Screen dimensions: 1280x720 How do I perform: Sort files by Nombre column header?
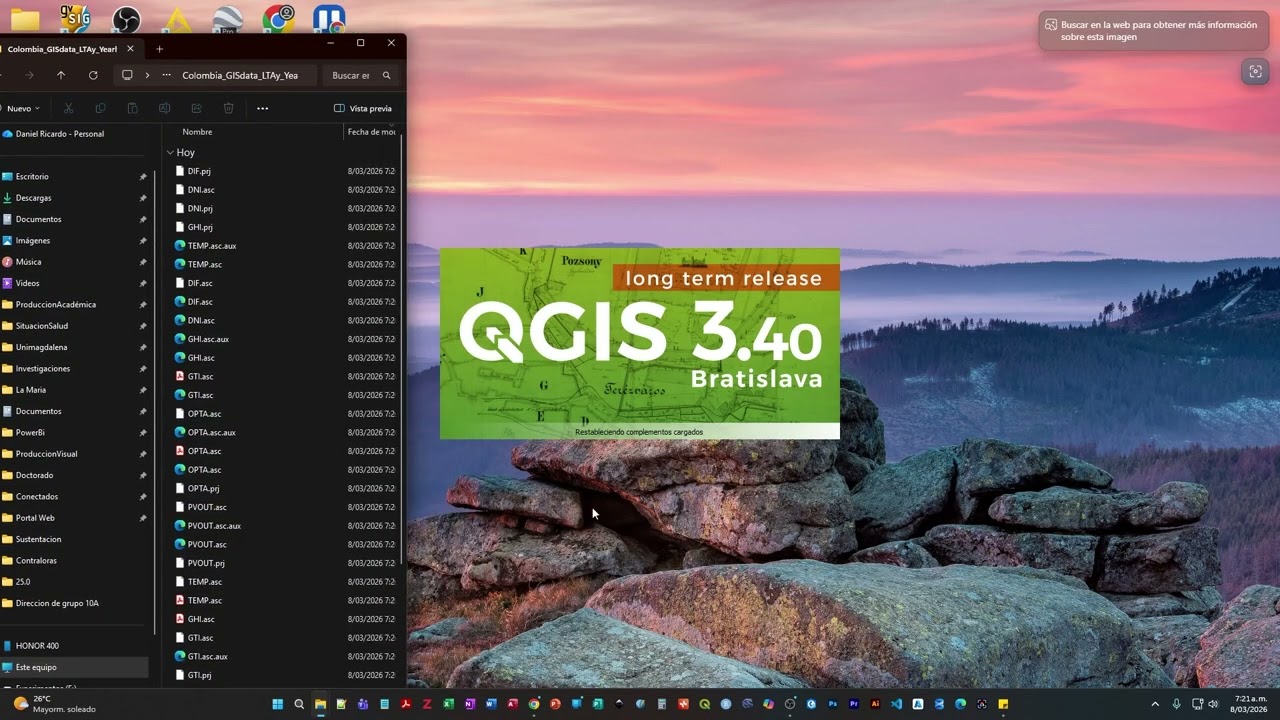coord(197,132)
